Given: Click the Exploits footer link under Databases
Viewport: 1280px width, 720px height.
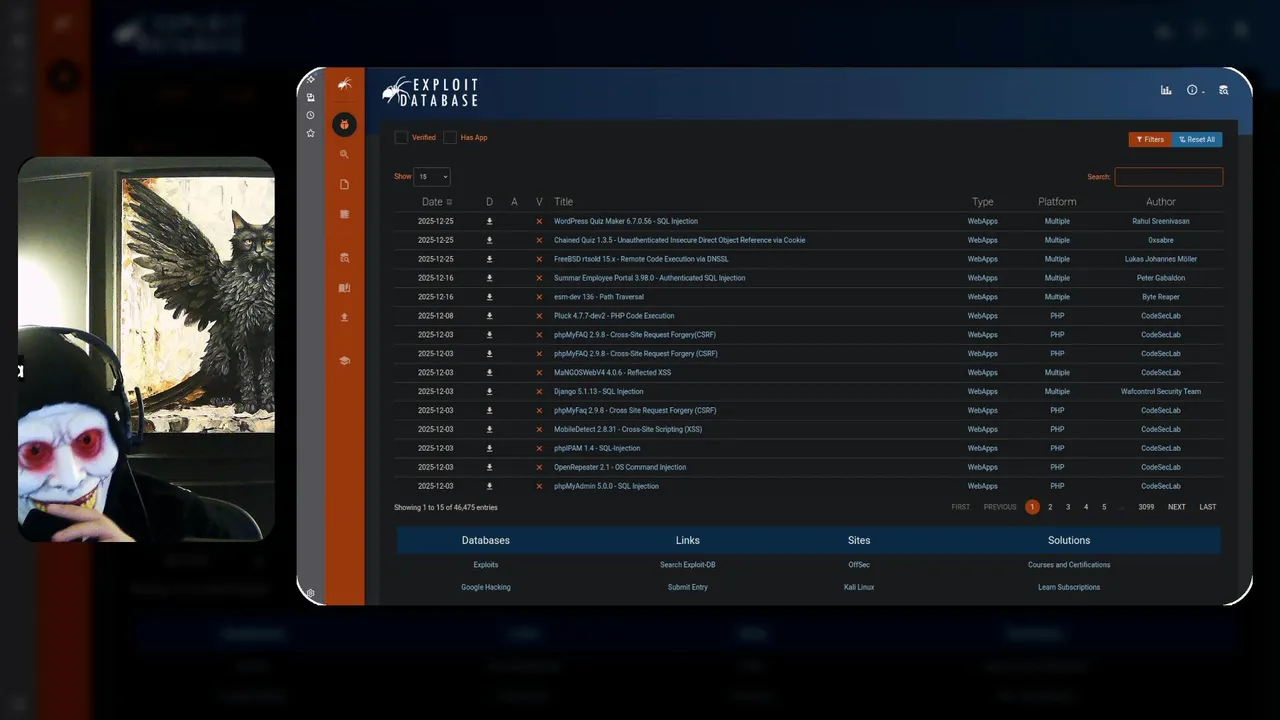Looking at the screenshot, I should pyautogui.click(x=486, y=565).
